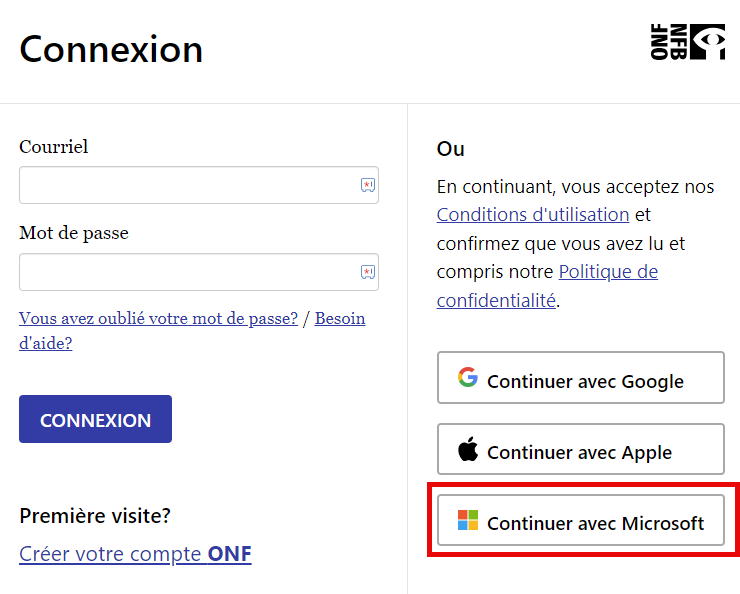Click the Apple logo icon
The width and height of the screenshot is (740, 594).
468,449
